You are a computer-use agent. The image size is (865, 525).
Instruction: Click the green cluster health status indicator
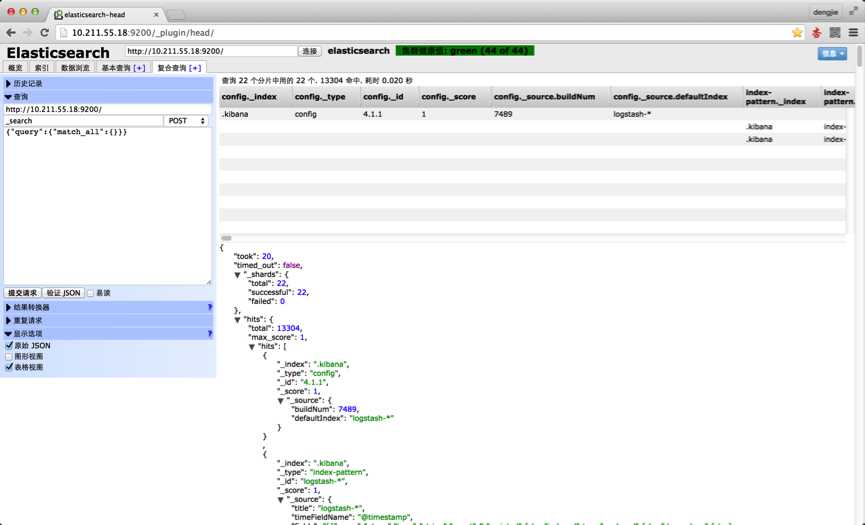465,51
